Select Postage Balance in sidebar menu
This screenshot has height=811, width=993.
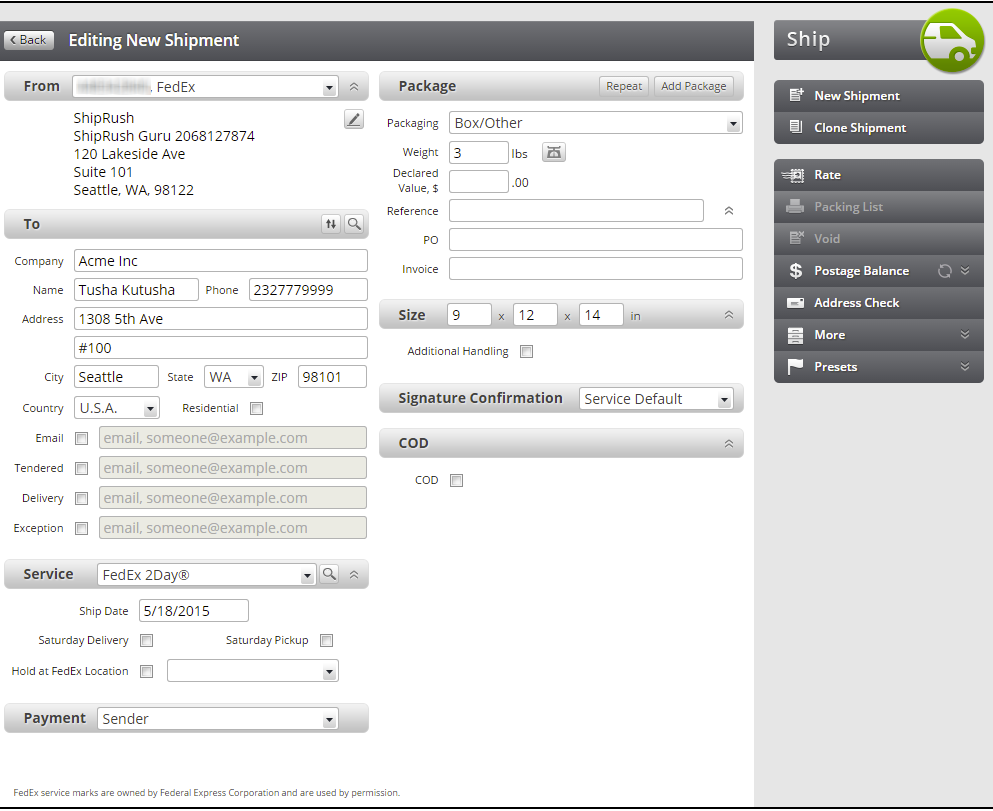878,271
